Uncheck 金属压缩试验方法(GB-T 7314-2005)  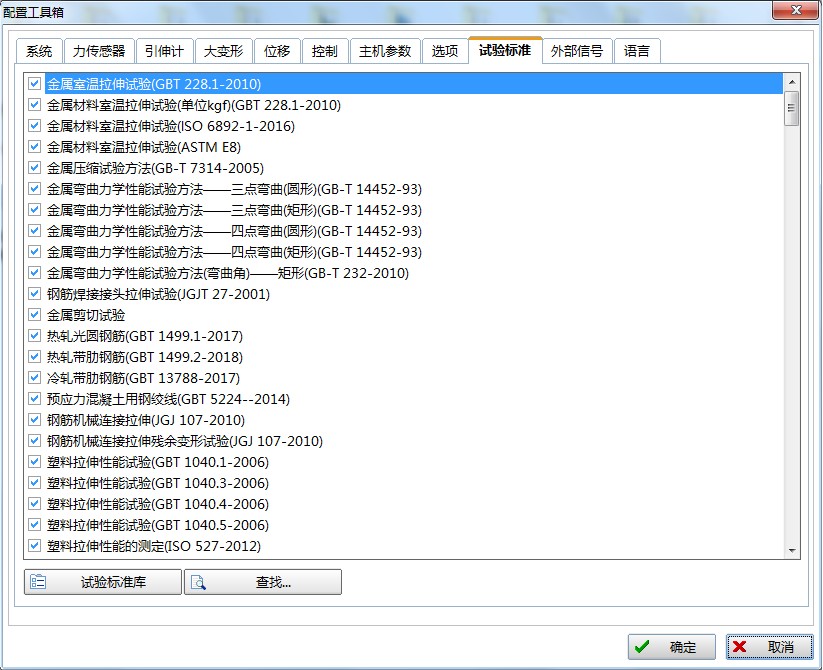(x=35, y=168)
